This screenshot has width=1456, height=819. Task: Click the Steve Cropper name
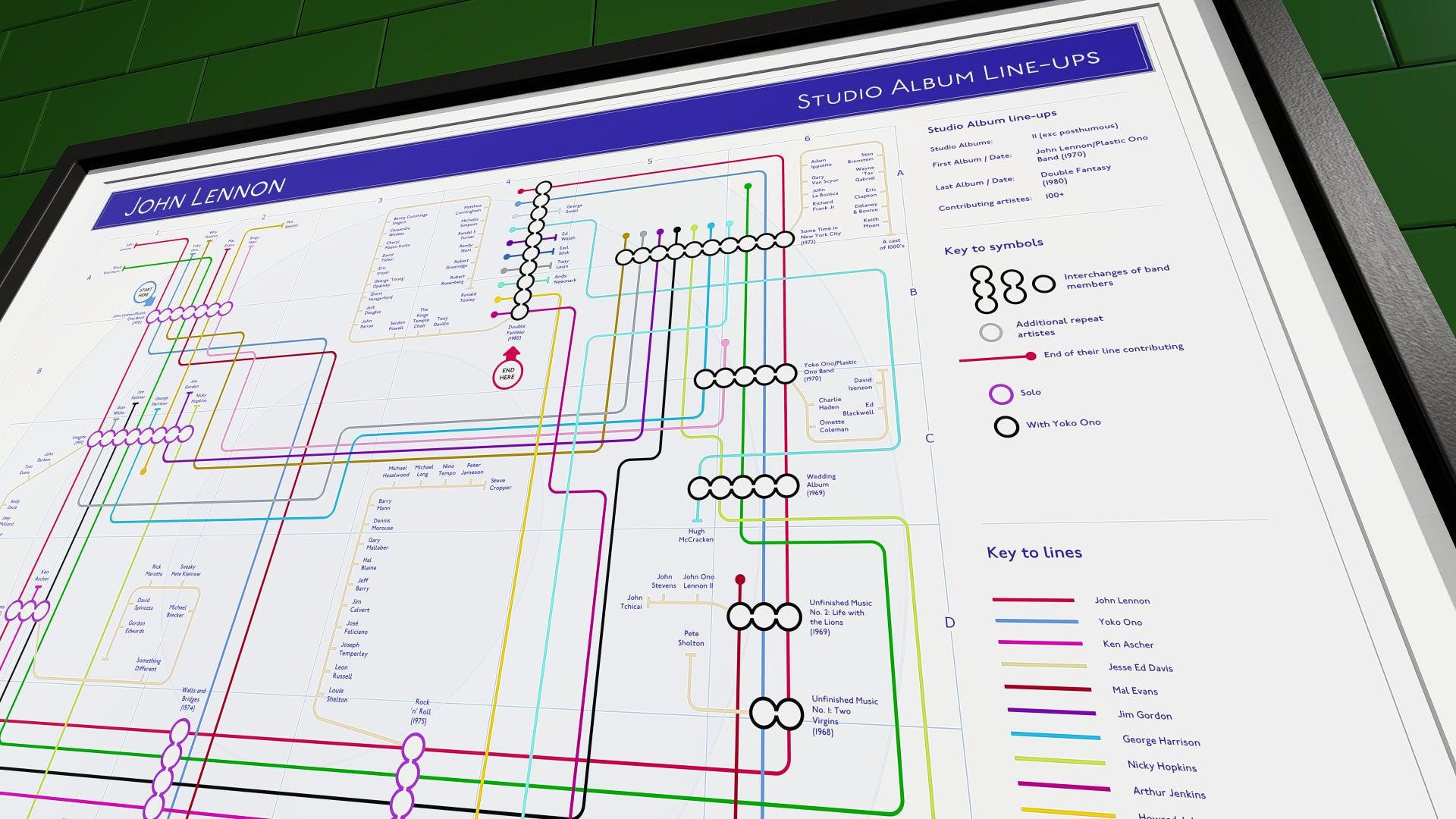[x=500, y=484]
